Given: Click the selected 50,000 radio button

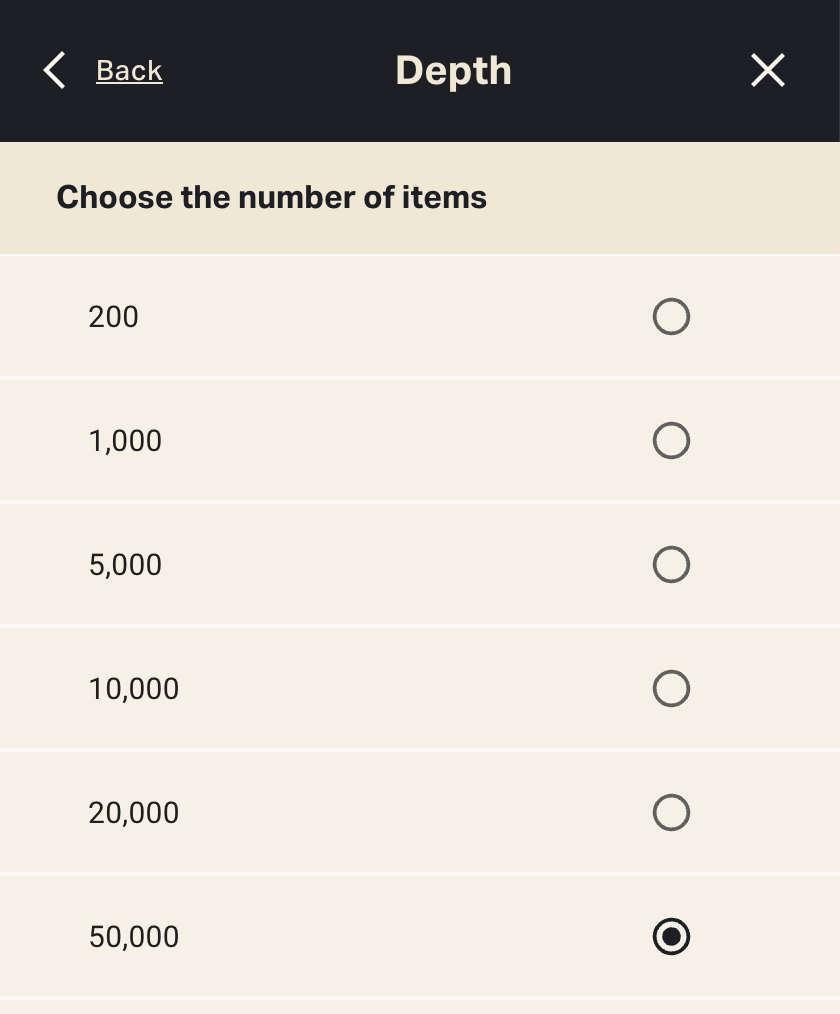Looking at the screenshot, I should [x=671, y=937].
